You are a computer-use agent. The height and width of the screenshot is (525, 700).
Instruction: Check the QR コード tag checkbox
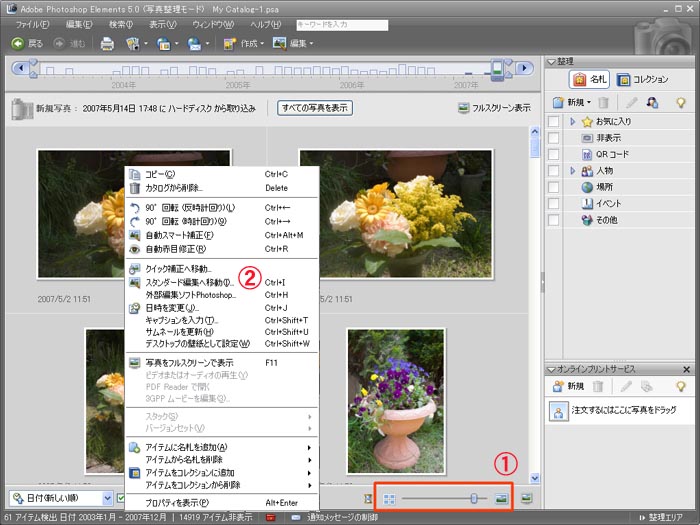pos(553,154)
